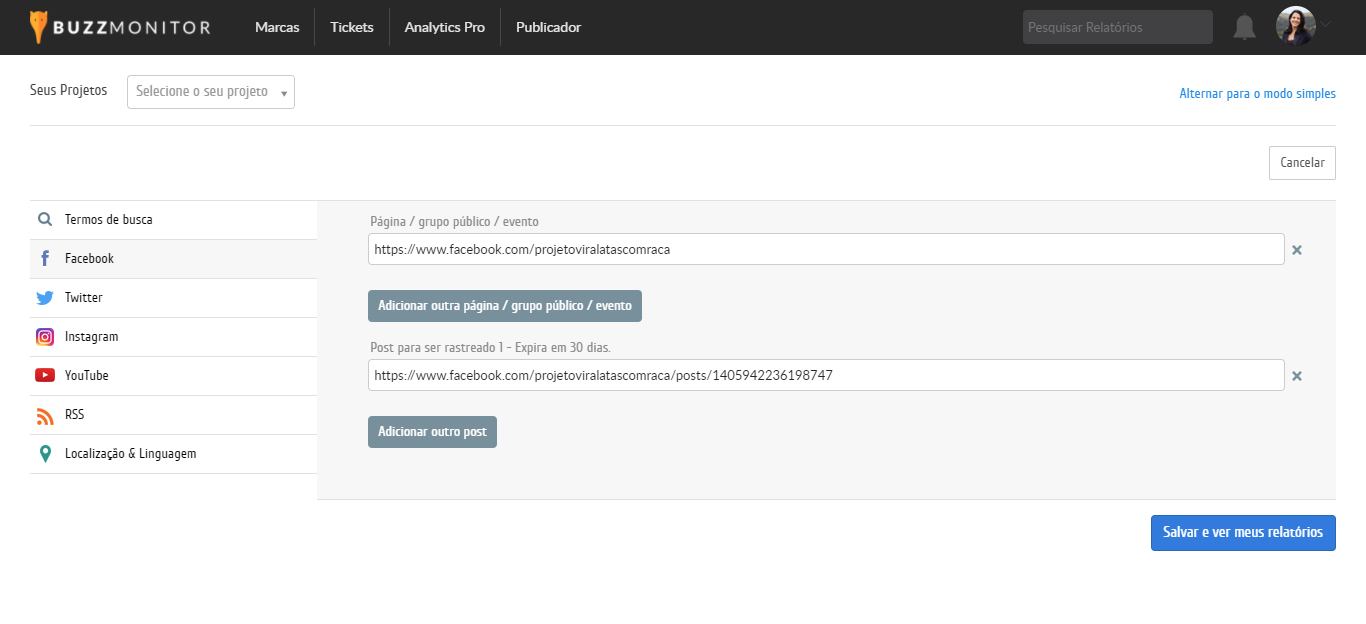
Task: Click the Instagram camera icon
Action: pos(45,337)
